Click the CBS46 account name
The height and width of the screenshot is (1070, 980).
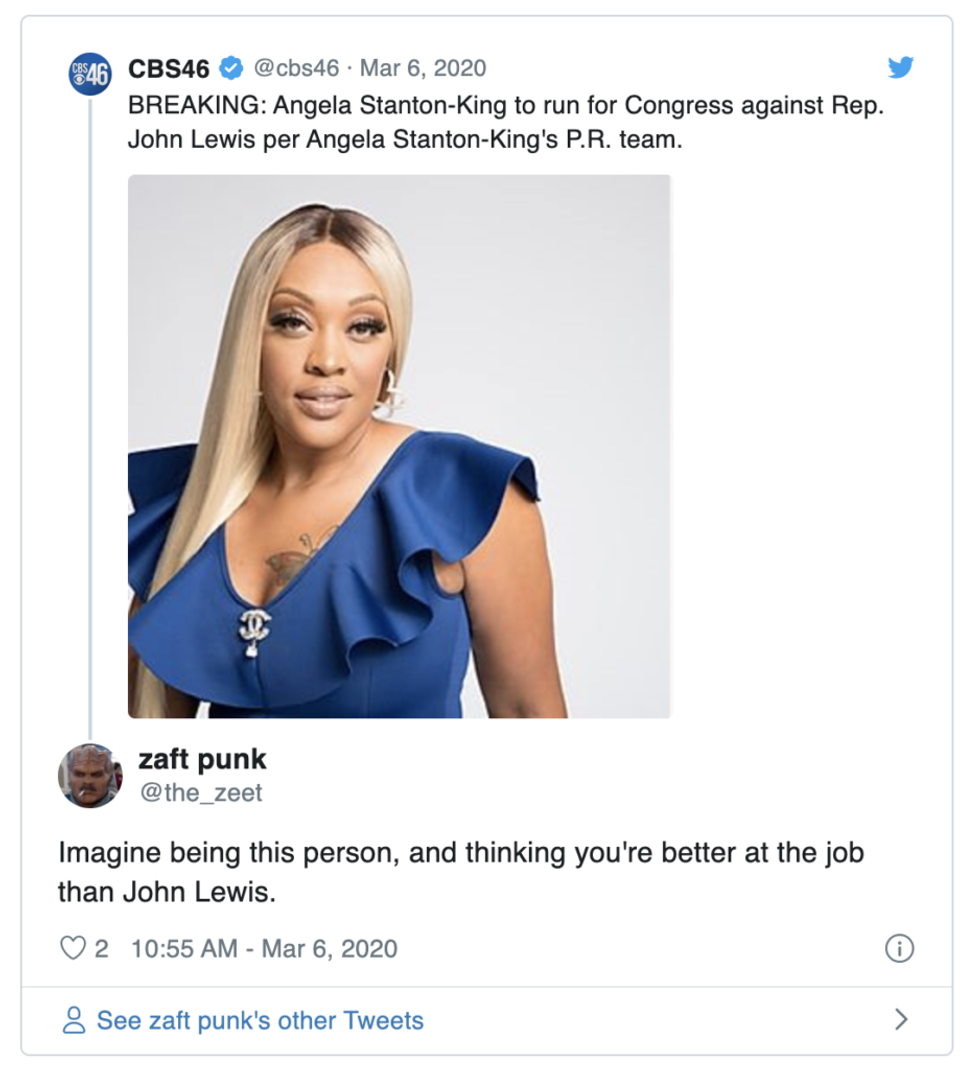169,68
